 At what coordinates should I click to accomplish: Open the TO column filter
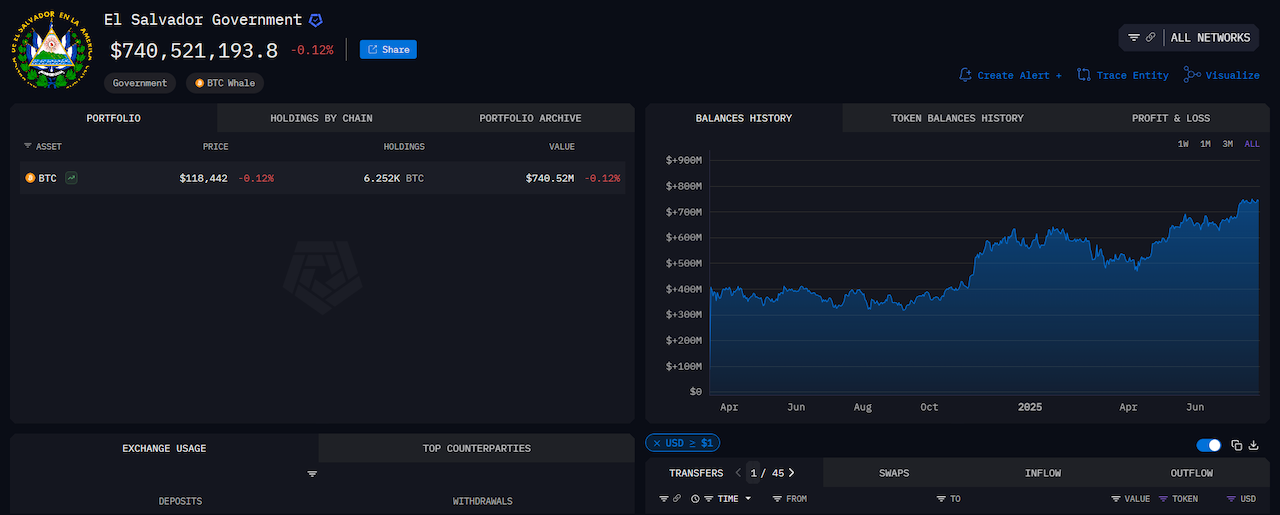pyautogui.click(x=941, y=498)
